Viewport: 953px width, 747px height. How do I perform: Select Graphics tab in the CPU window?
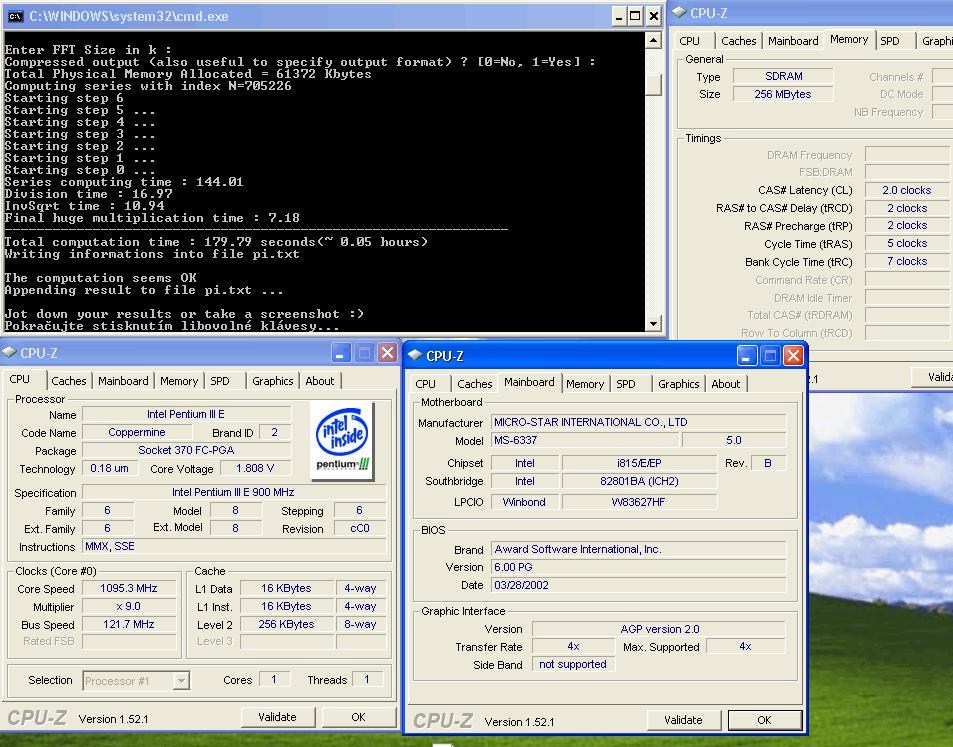(x=272, y=381)
